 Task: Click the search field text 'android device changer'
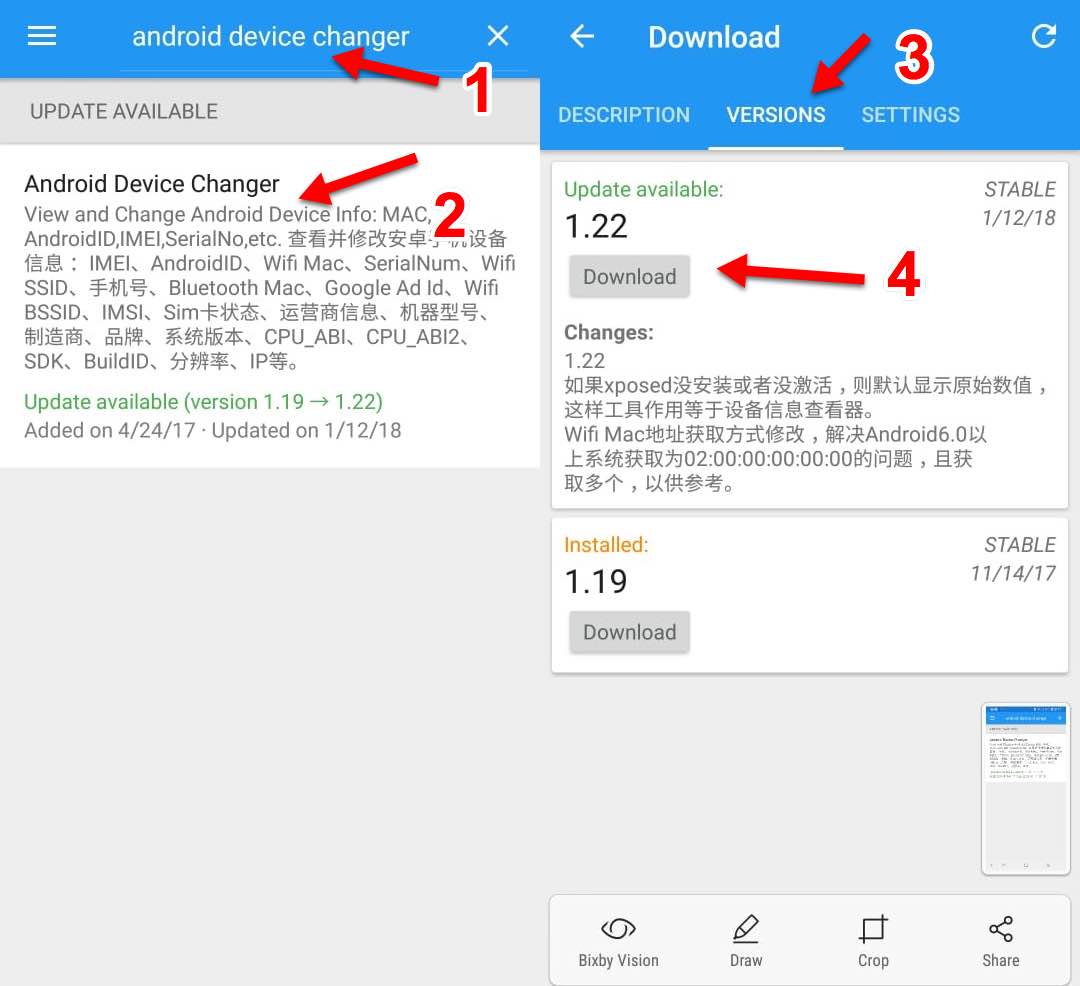(x=271, y=36)
